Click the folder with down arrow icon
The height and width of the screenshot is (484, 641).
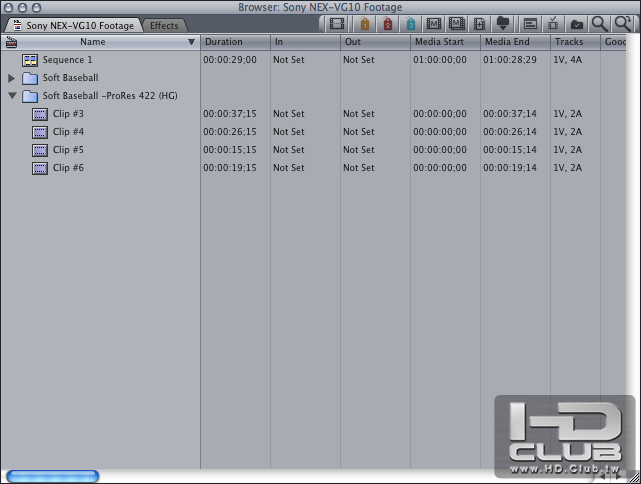[x=503, y=24]
